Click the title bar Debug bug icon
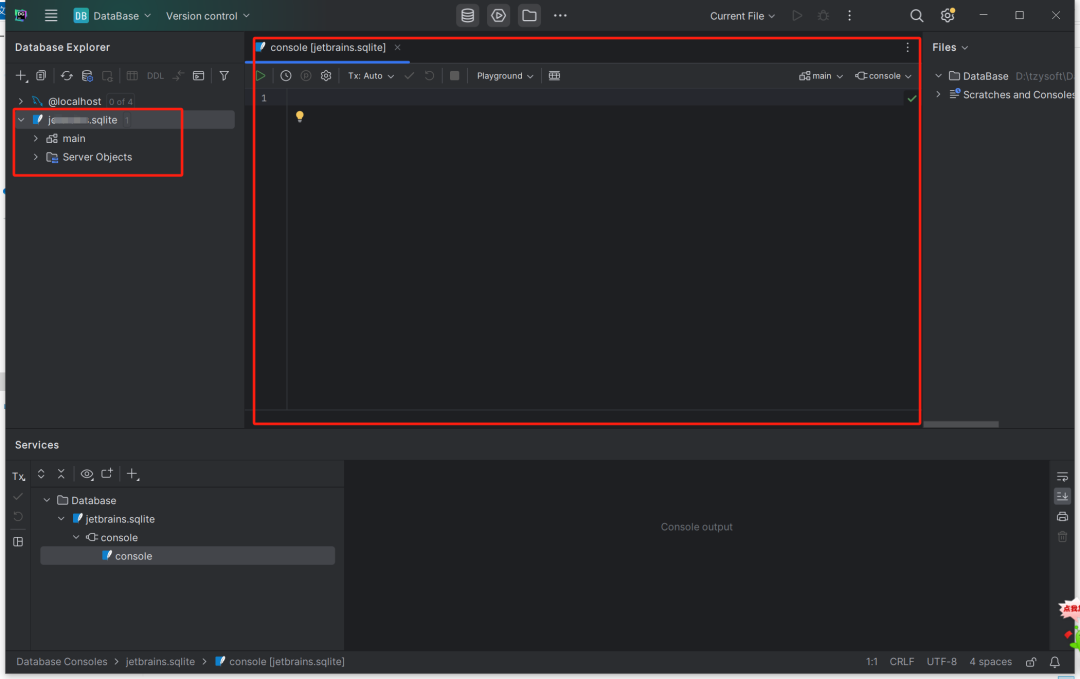The image size is (1080, 679). [823, 15]
